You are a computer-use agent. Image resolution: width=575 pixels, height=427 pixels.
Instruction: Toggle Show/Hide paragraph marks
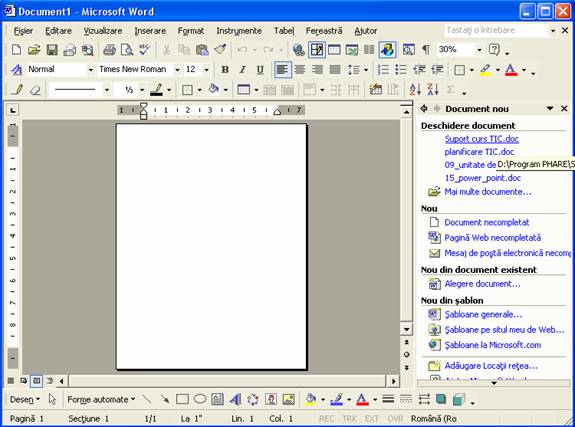click(x=426, y=50)
